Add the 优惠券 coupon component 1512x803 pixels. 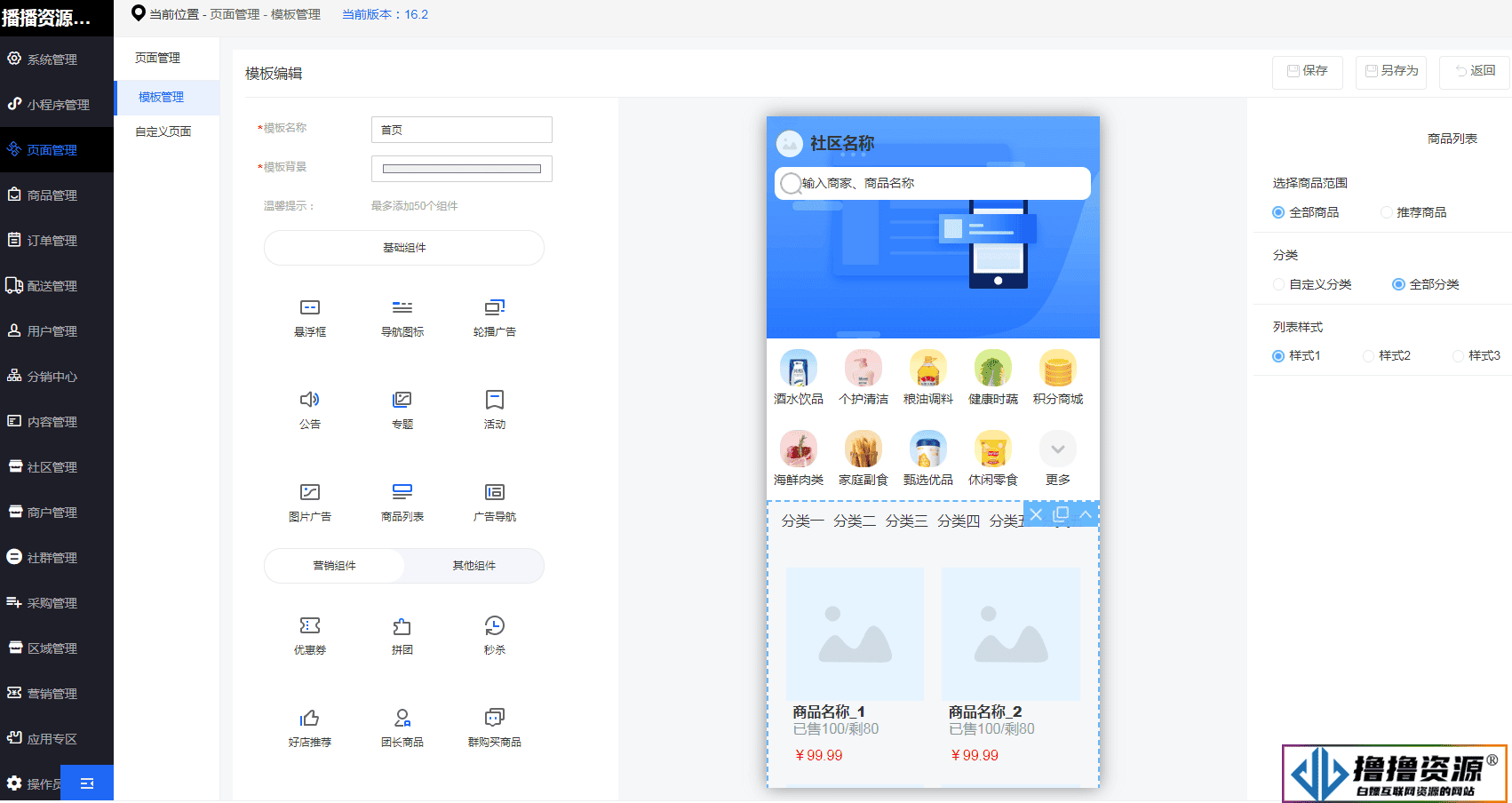310,636
